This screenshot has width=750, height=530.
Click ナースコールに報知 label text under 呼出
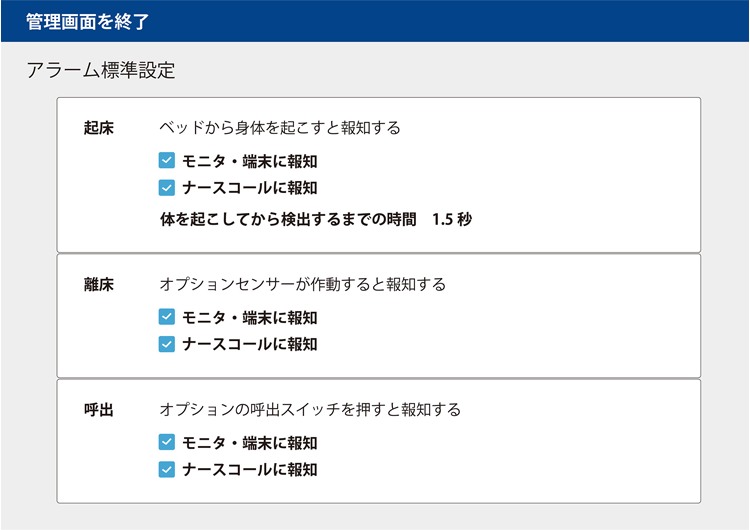point(250,469)
